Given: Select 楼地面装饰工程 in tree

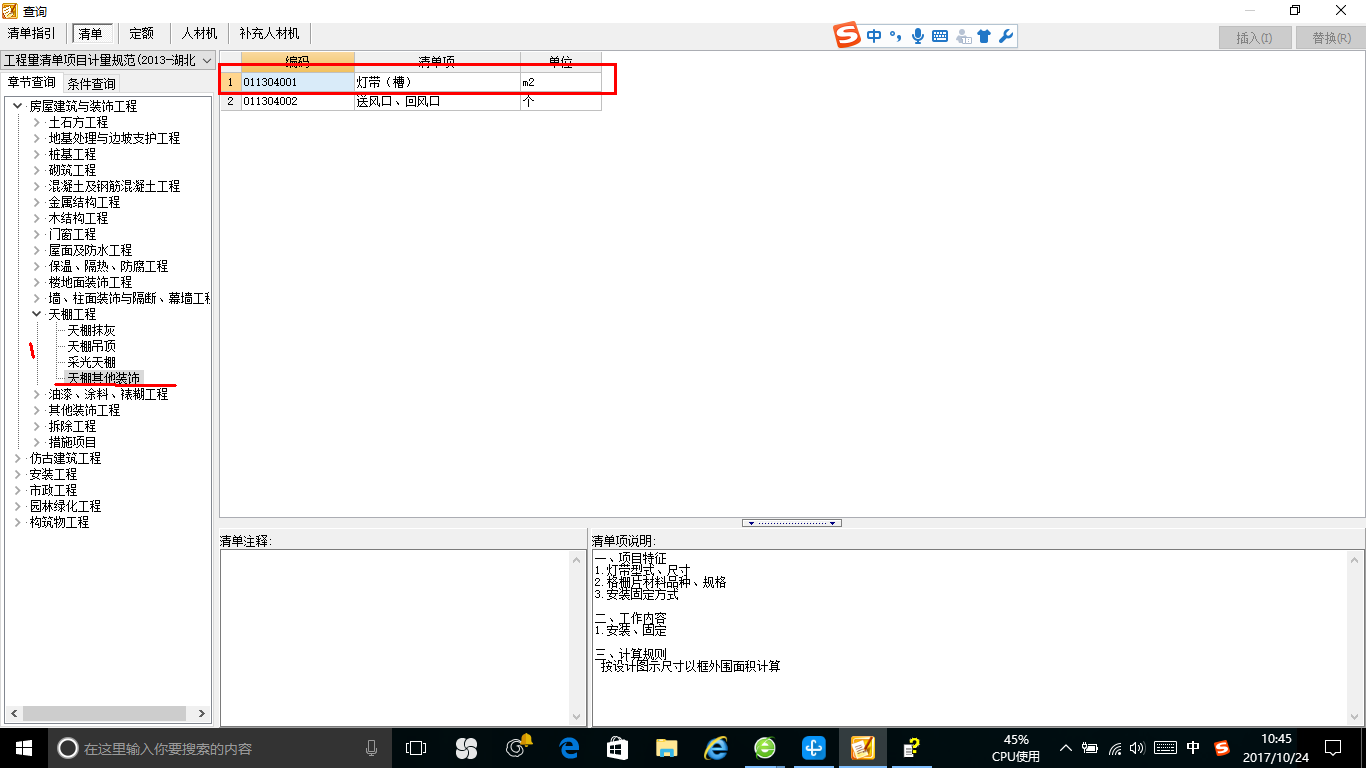Looking at the screenshot, I should pos(91,282).
